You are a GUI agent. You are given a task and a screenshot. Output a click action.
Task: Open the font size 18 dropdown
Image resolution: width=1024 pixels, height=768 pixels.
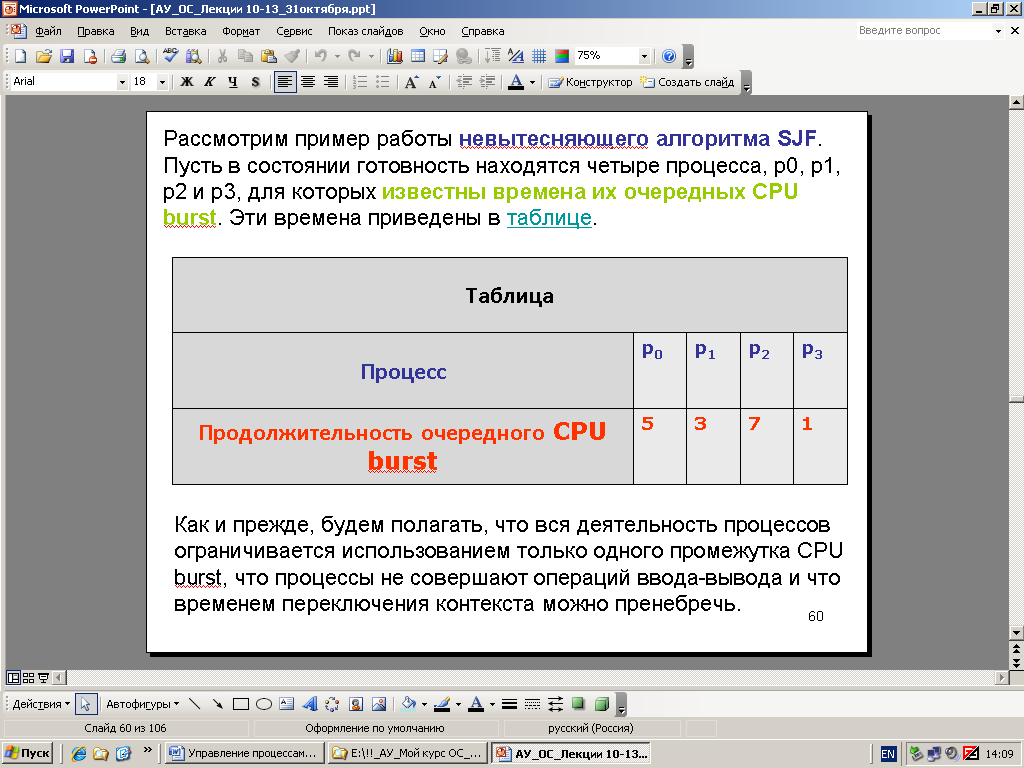point(162,82)
